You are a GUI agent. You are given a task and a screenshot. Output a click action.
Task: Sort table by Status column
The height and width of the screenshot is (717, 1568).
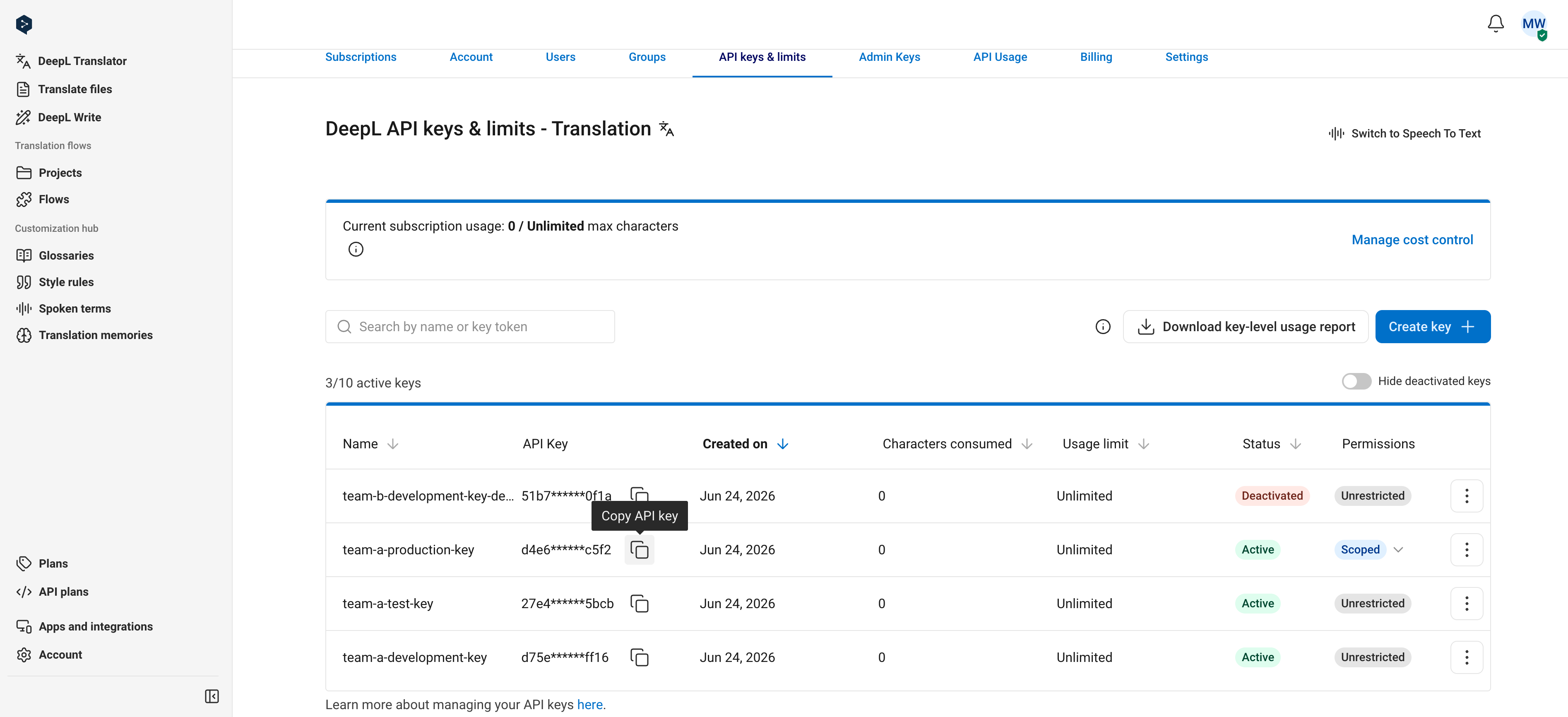(x=1295, y=444)
